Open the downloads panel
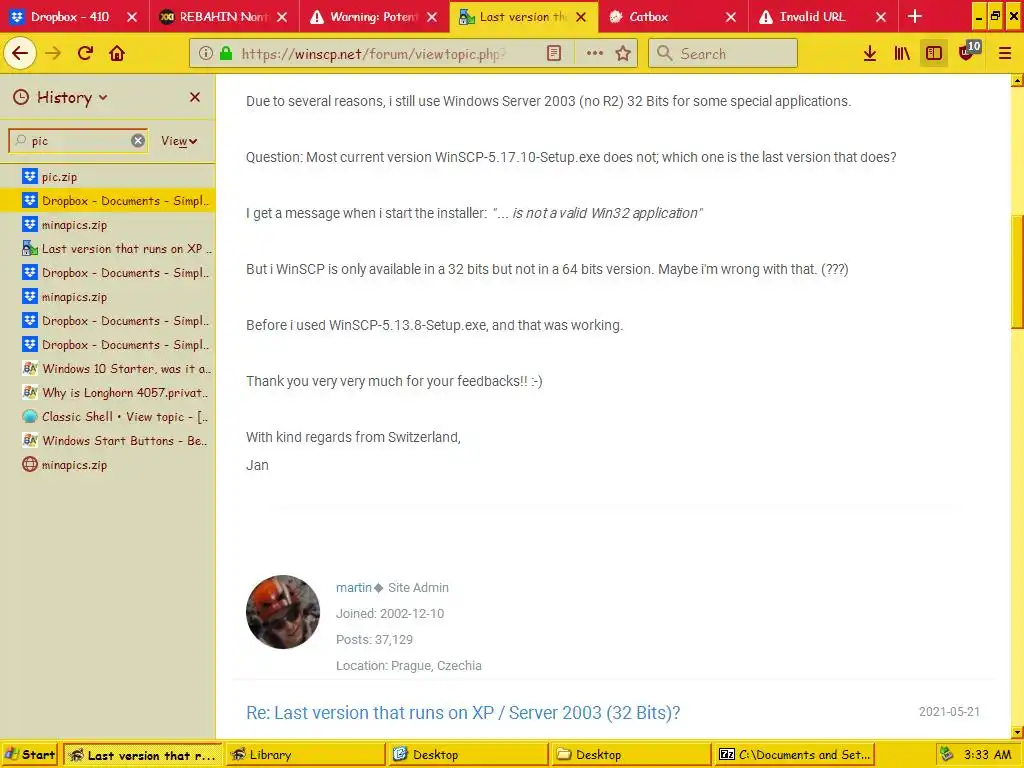This screenshot has height=768, width=1024. tap(869, 54)
